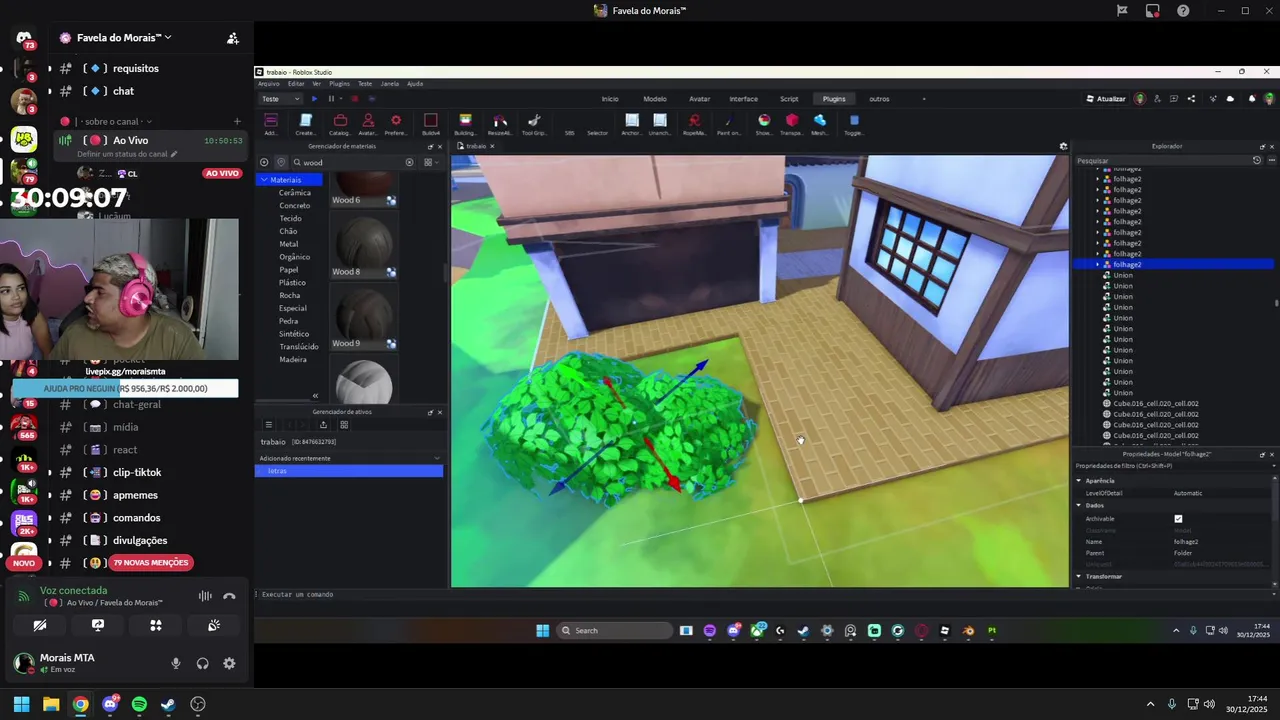Open the Modelo ribbon tab
Viewport: 1280px width, 720px height.
(x=655, y=99)
